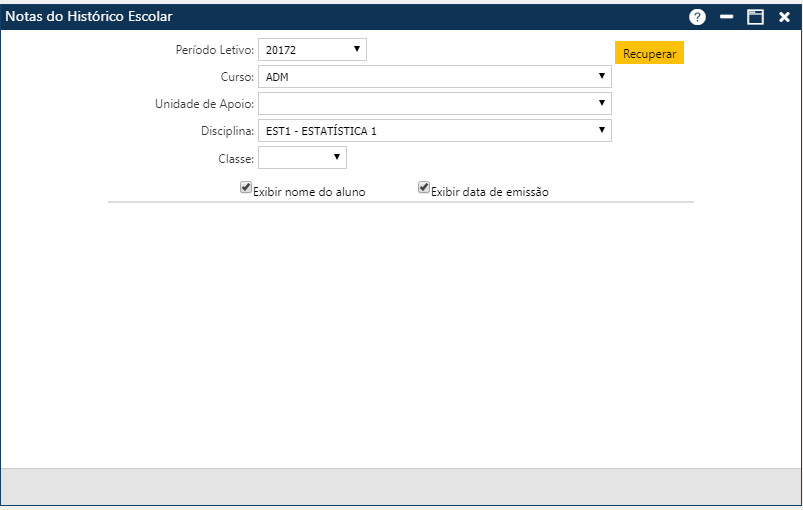Minimize the Notas do Histórico Escolar window
This screenshot has height=510, width=803.
coord(727,17)
